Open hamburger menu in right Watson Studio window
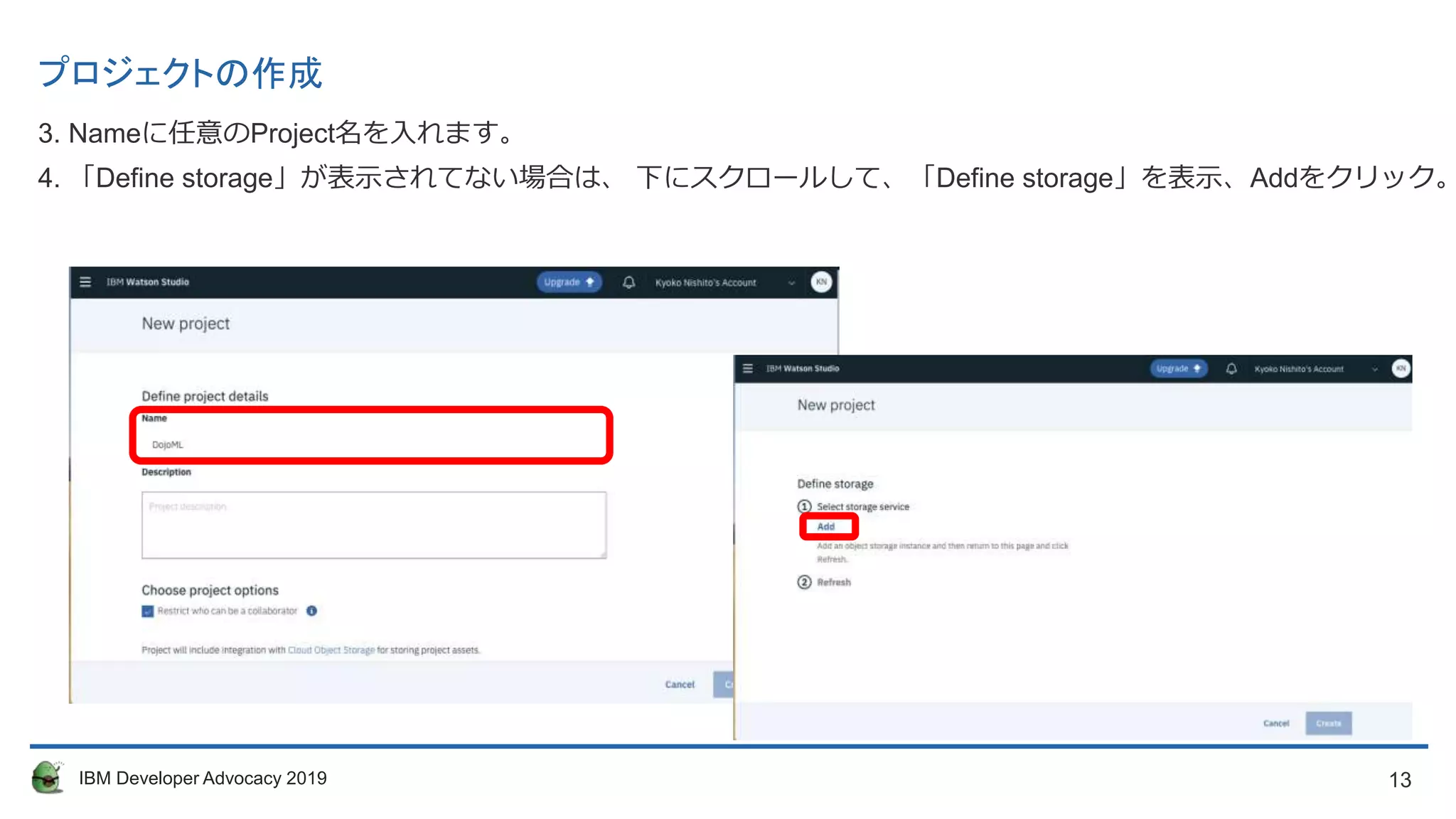This screenshot has height=819, width=1456. tap(747, 368)
